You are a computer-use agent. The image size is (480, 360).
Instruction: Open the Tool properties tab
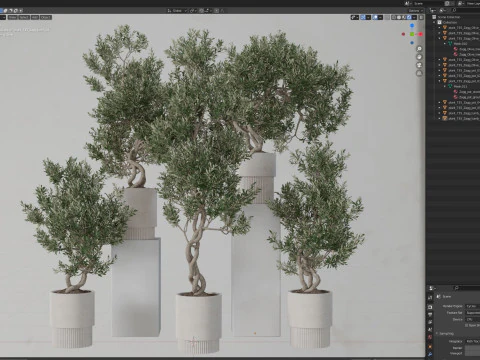[x=430, y=298]
